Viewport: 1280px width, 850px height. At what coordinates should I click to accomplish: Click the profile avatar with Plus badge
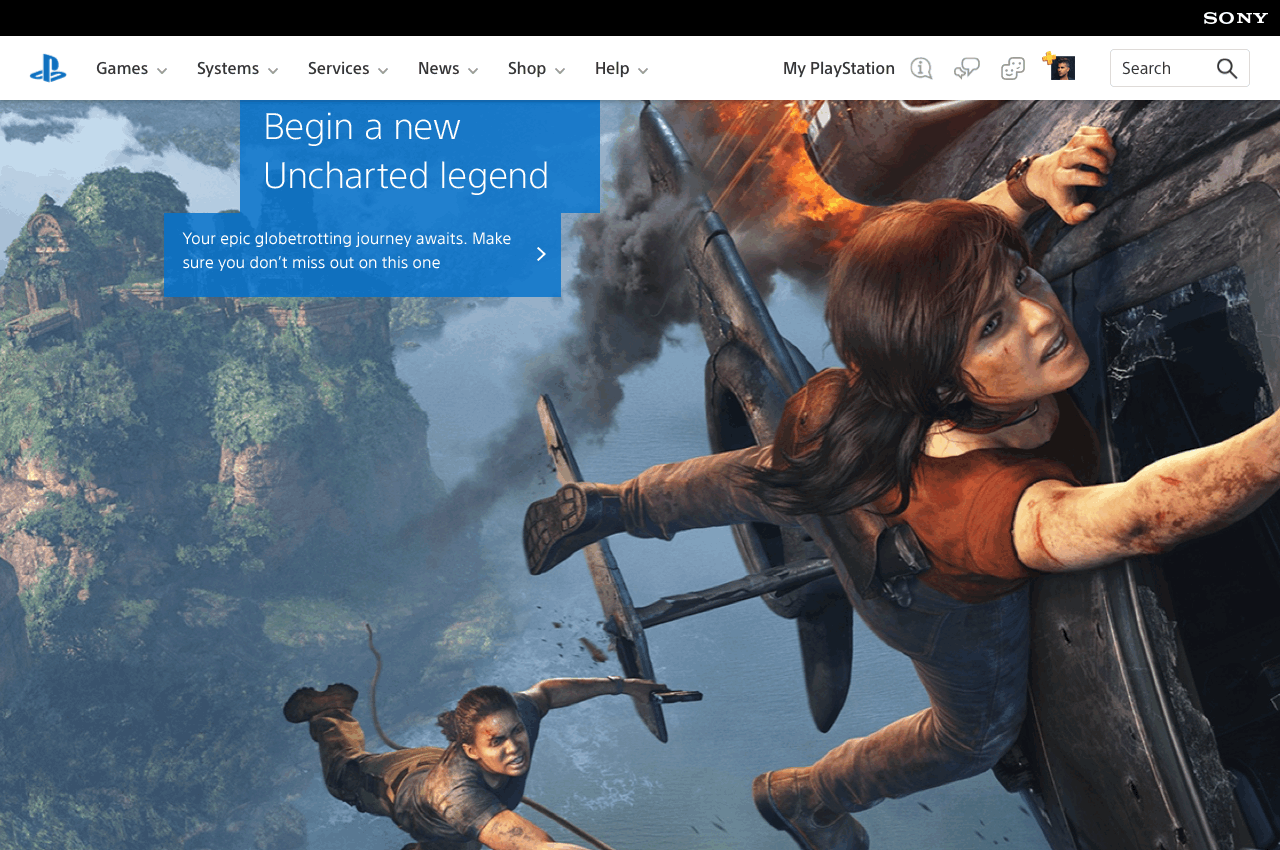click(1060, 66)
